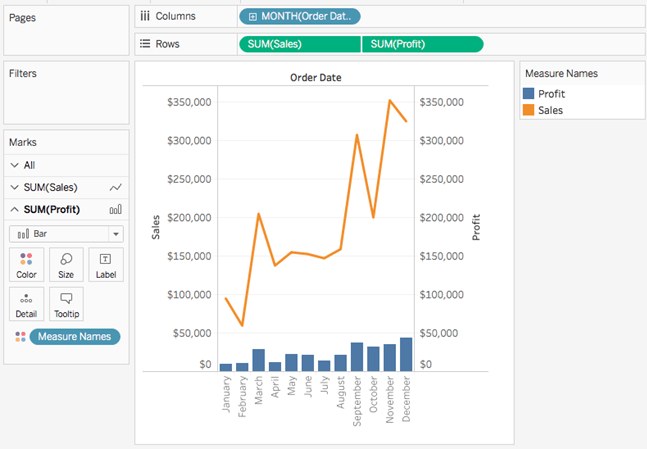The width and height of the screenshot is (647, 449).
Task: Click the December profit bar
Action: pos(406,355)
